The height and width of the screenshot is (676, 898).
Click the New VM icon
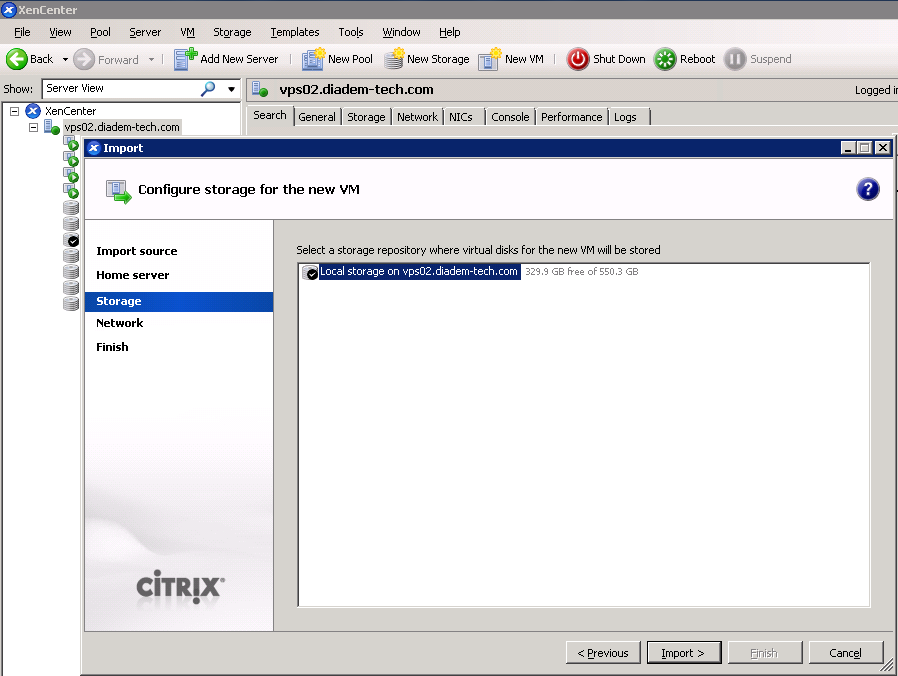490,59
